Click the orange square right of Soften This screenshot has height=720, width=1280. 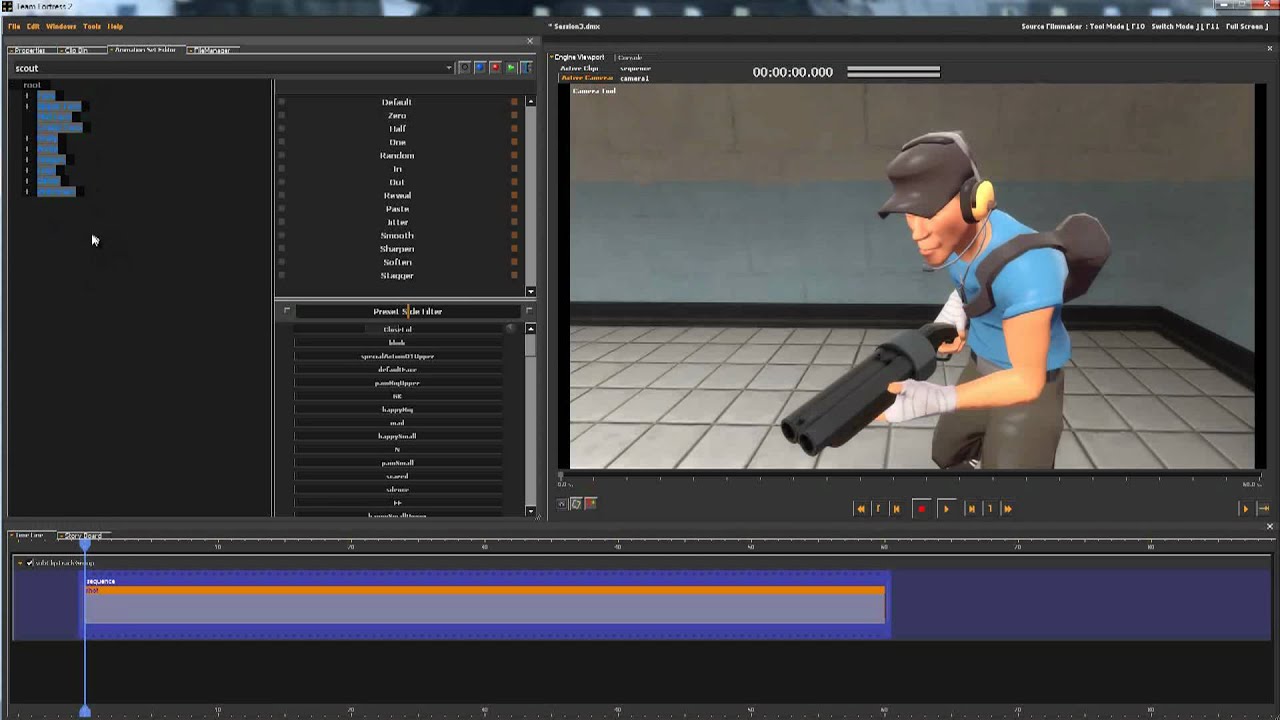(x=515, y=262)
